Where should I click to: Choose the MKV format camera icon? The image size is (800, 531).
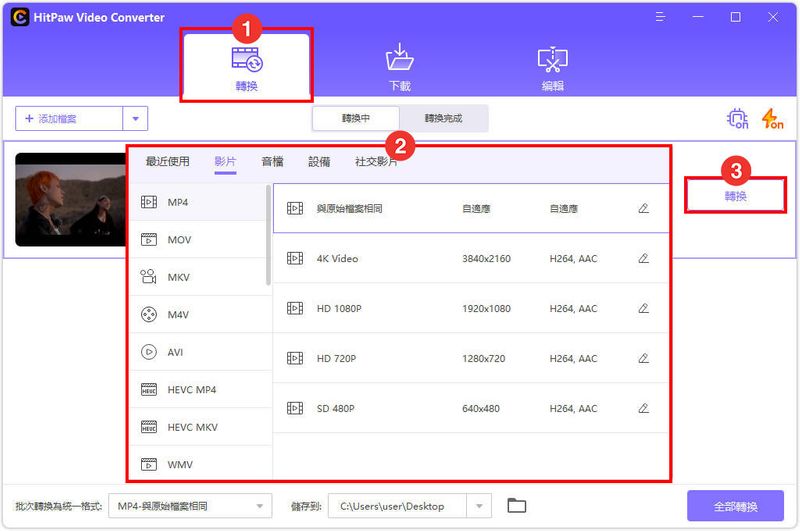coord(148,277)
